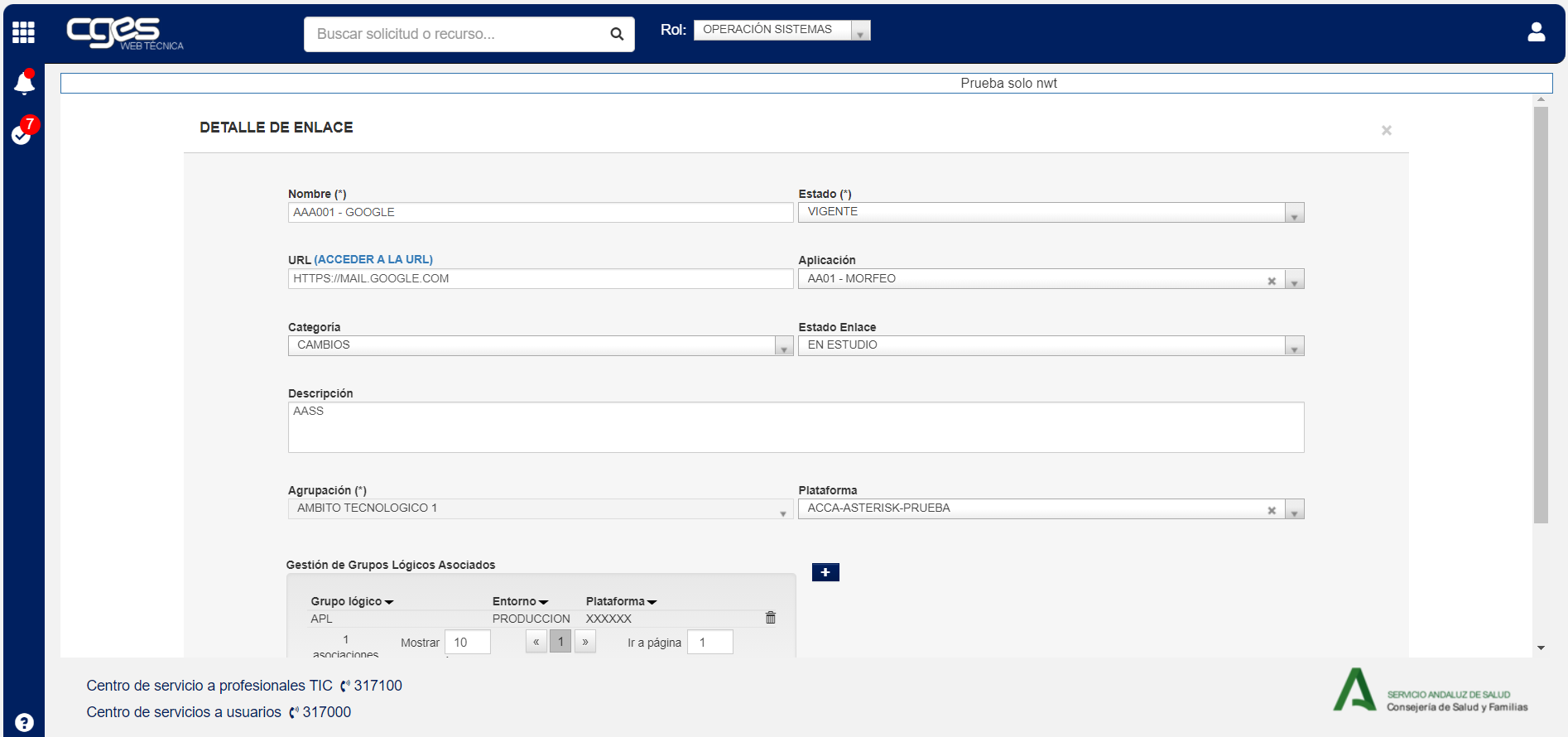Screen dimensions: 1568x737
Task: Click Centro de servicio a profesionales TIC
Action: tap(209, 686)
